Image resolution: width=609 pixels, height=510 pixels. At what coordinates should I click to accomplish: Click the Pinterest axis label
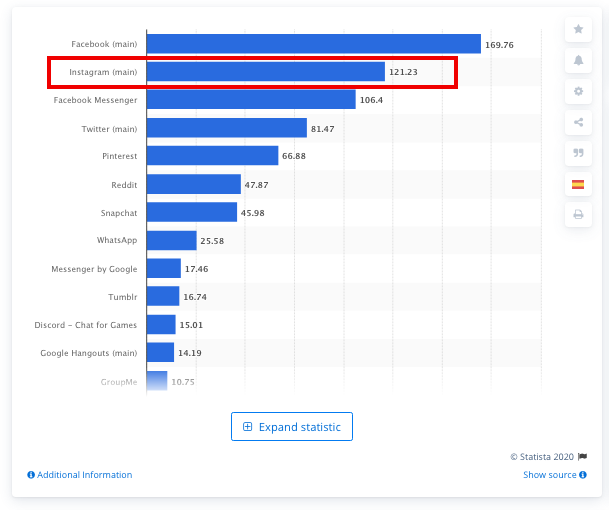tap(120, 156)
